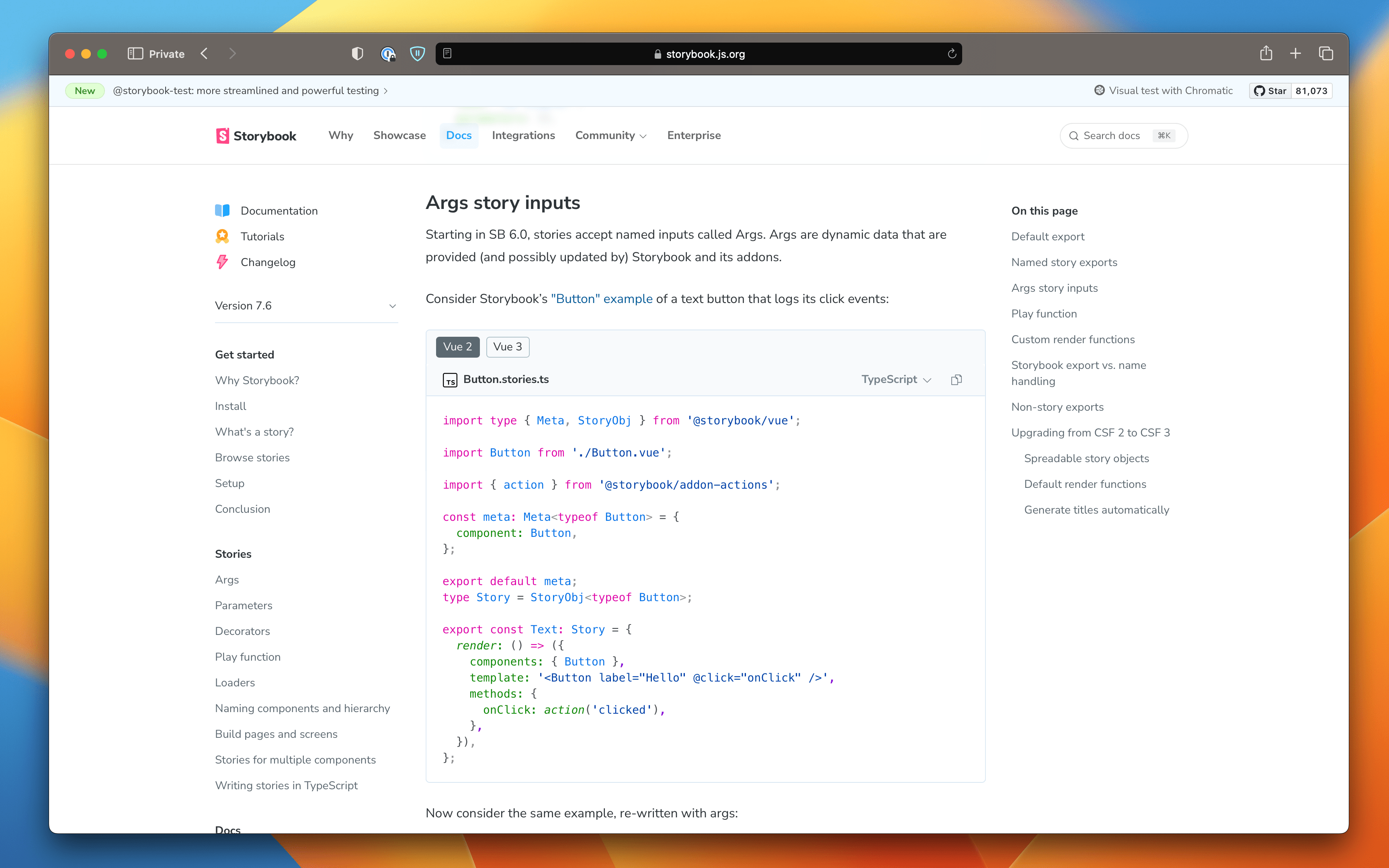
Task: Select the Vue 2 code toggle
Action: 457,347
